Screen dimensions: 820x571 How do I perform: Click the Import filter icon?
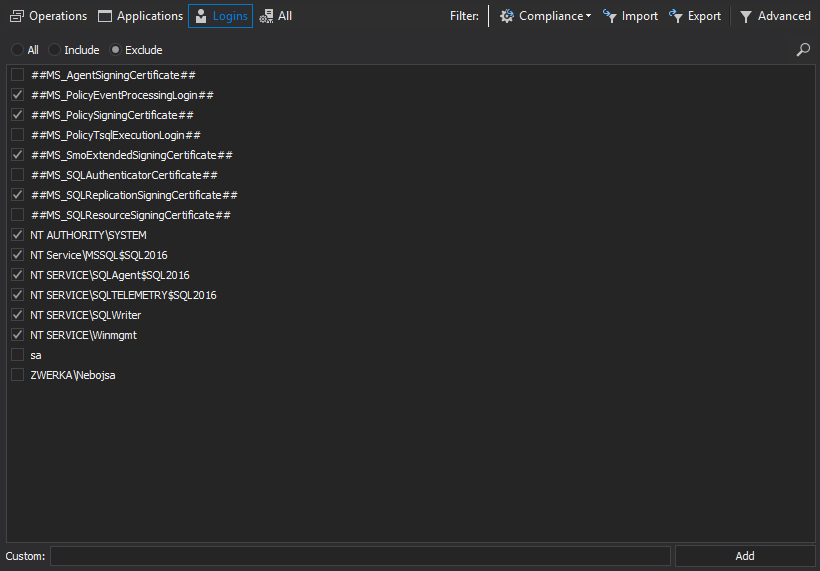609,16
